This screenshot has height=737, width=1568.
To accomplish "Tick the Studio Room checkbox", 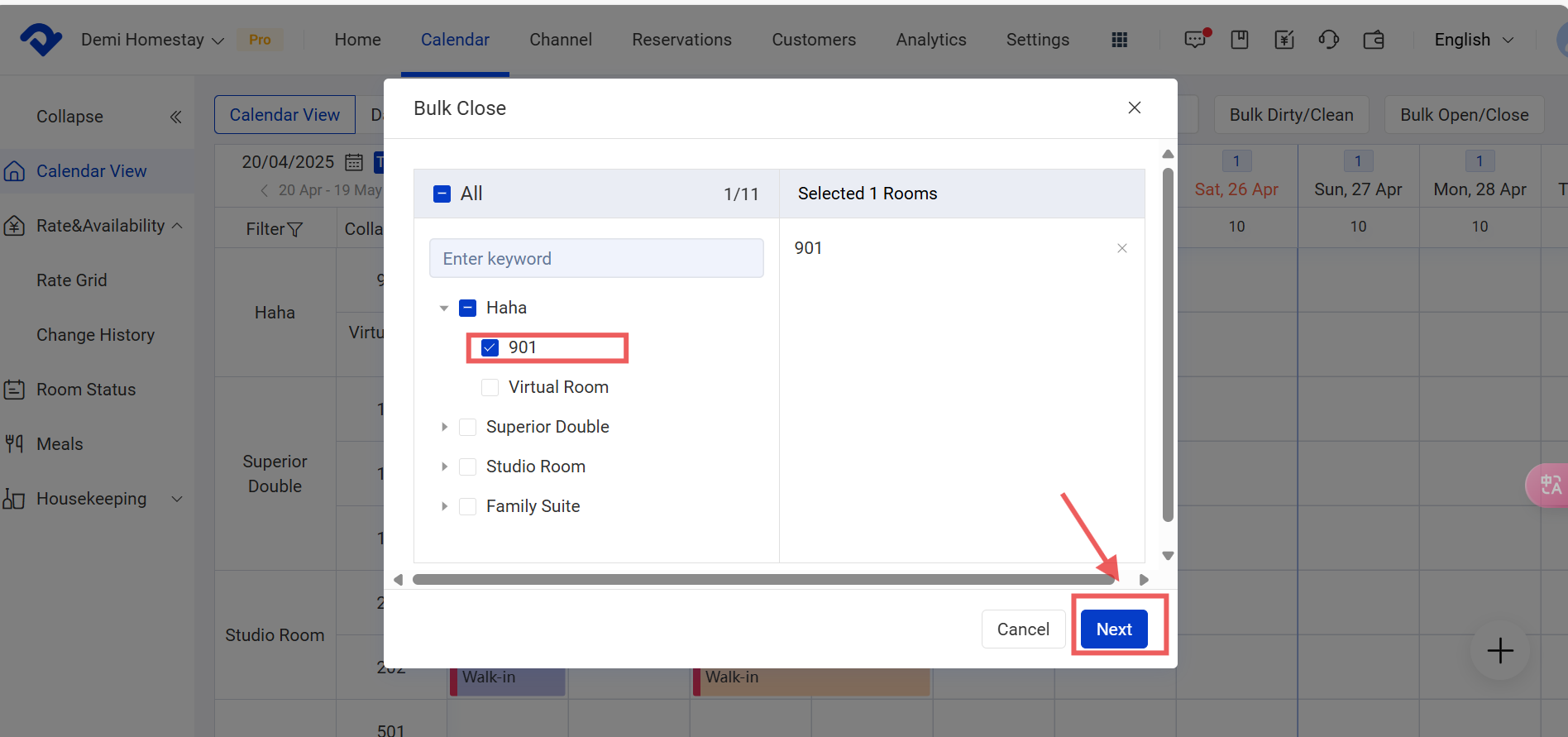I will tap(467, 467).
